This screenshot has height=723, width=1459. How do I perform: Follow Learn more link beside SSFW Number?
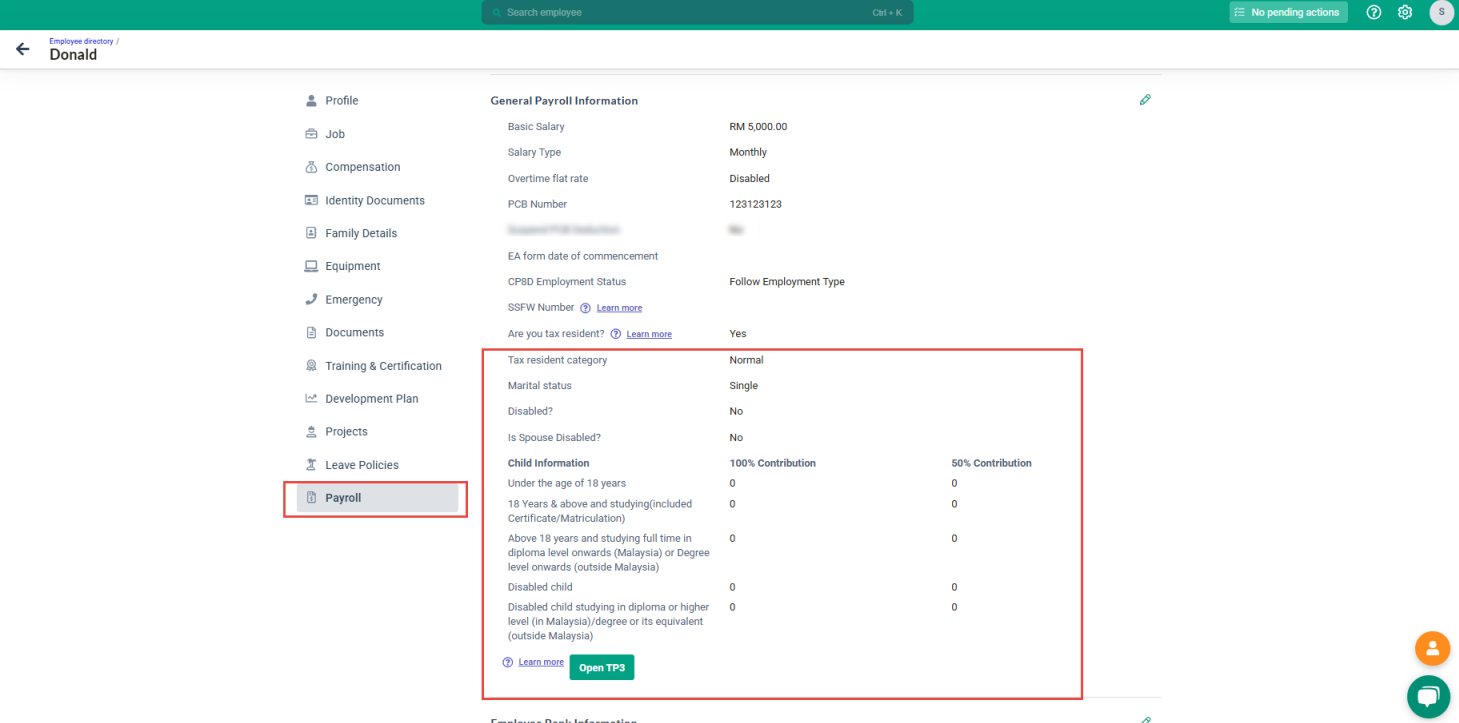(619, 308)
